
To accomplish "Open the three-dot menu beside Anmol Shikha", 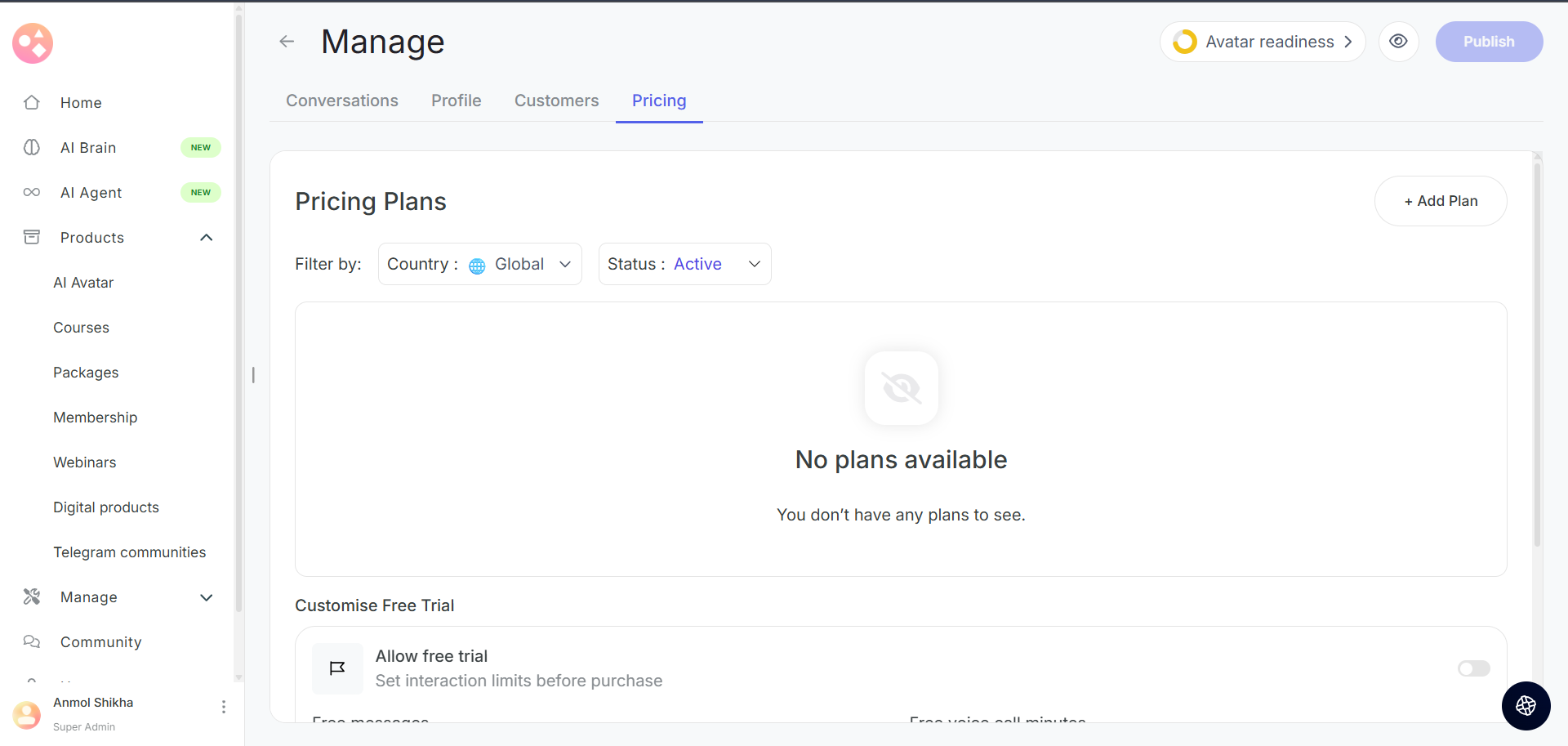I will point(224,707).
